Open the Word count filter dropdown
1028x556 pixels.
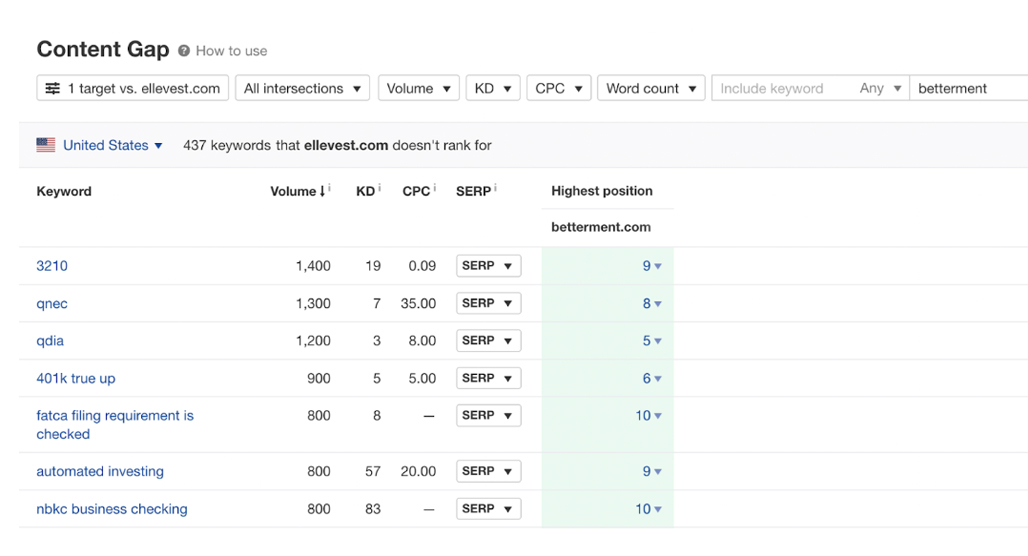(x=651, y=88)
